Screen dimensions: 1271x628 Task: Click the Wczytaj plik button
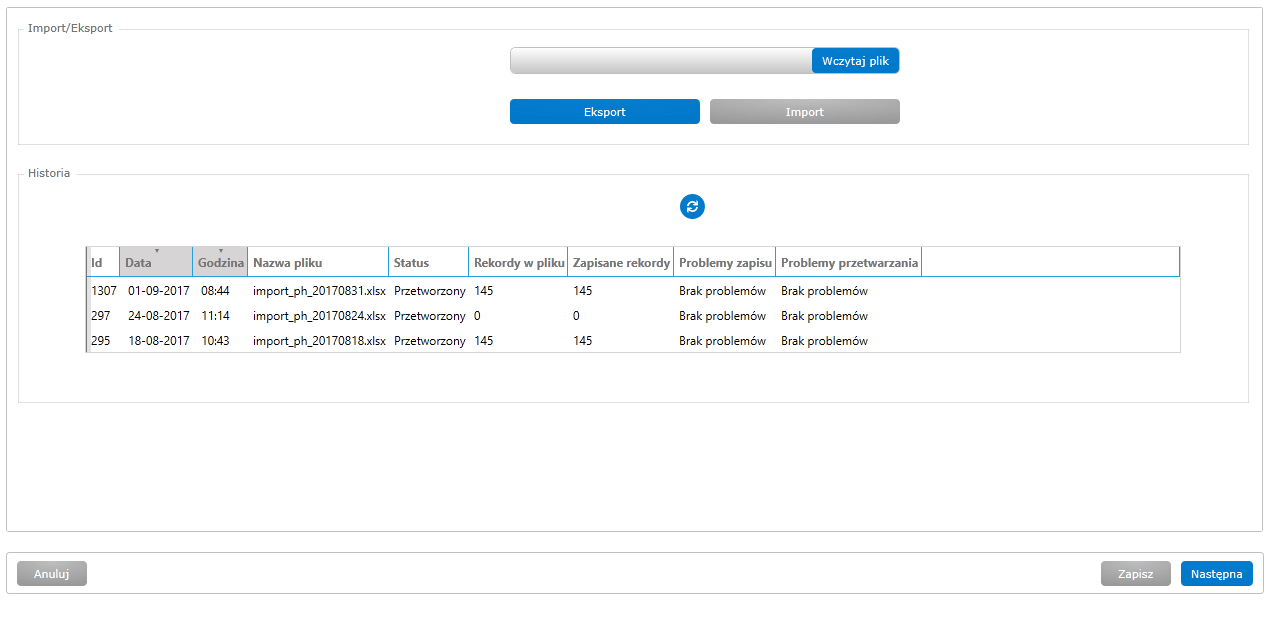pyautogui.click(x=855, y=61)
